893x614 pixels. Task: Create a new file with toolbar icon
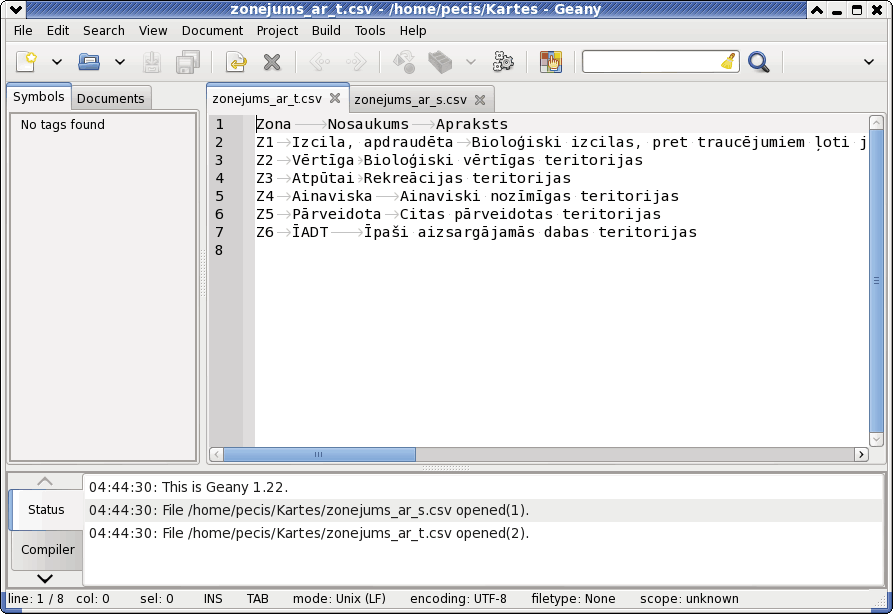click(26, 62)
